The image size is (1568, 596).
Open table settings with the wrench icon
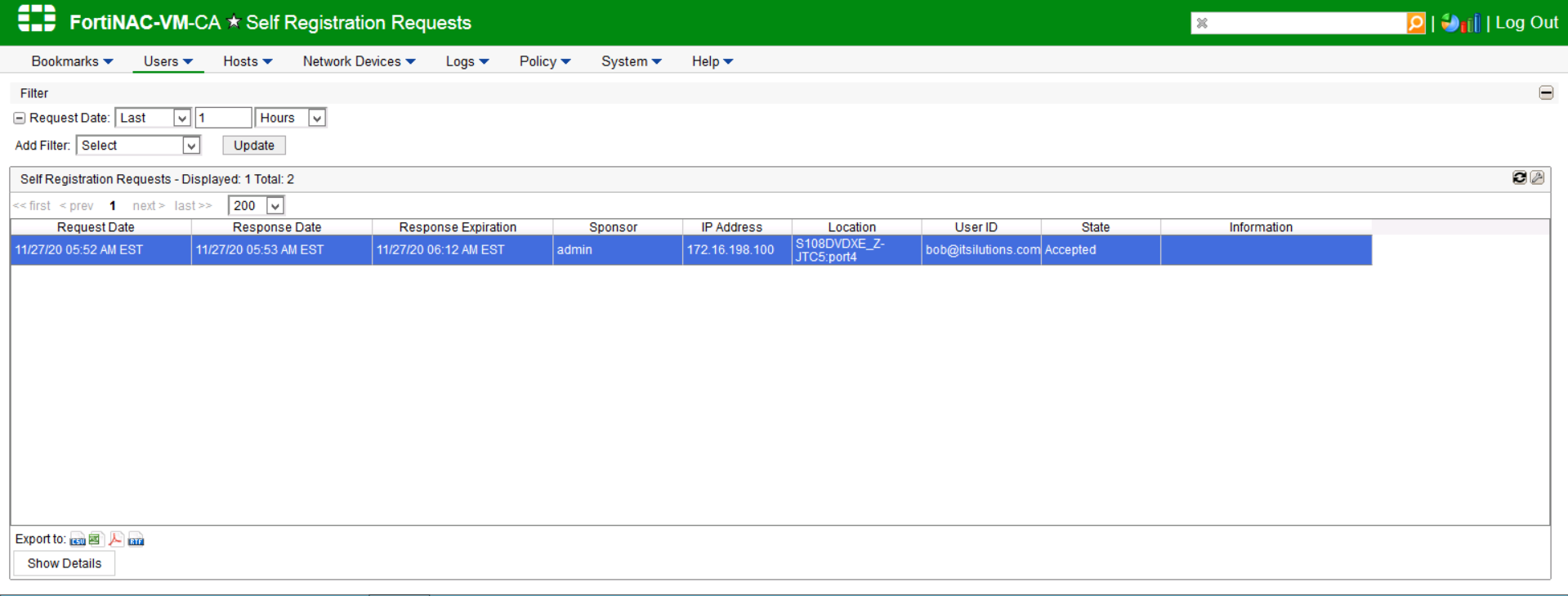click(1537, 178)
